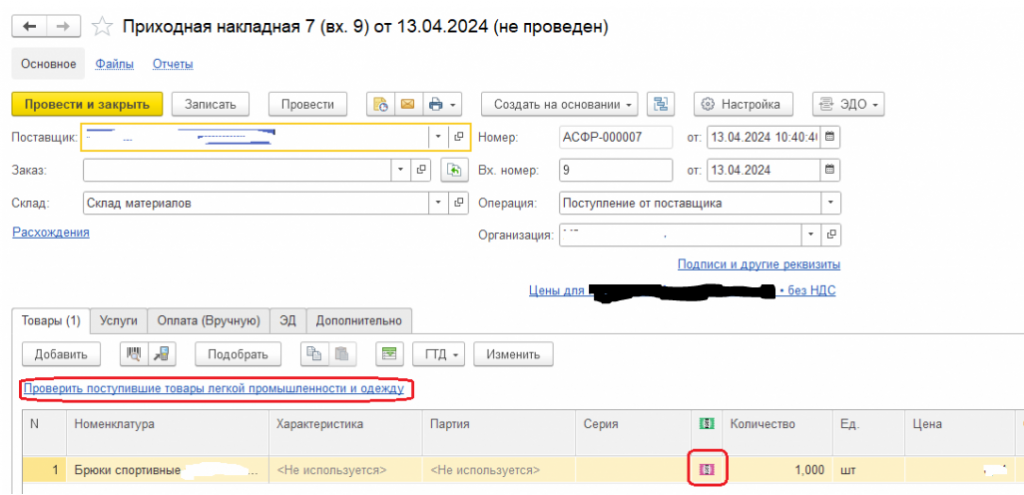Click quantity cell 1,000

point(777,469)
